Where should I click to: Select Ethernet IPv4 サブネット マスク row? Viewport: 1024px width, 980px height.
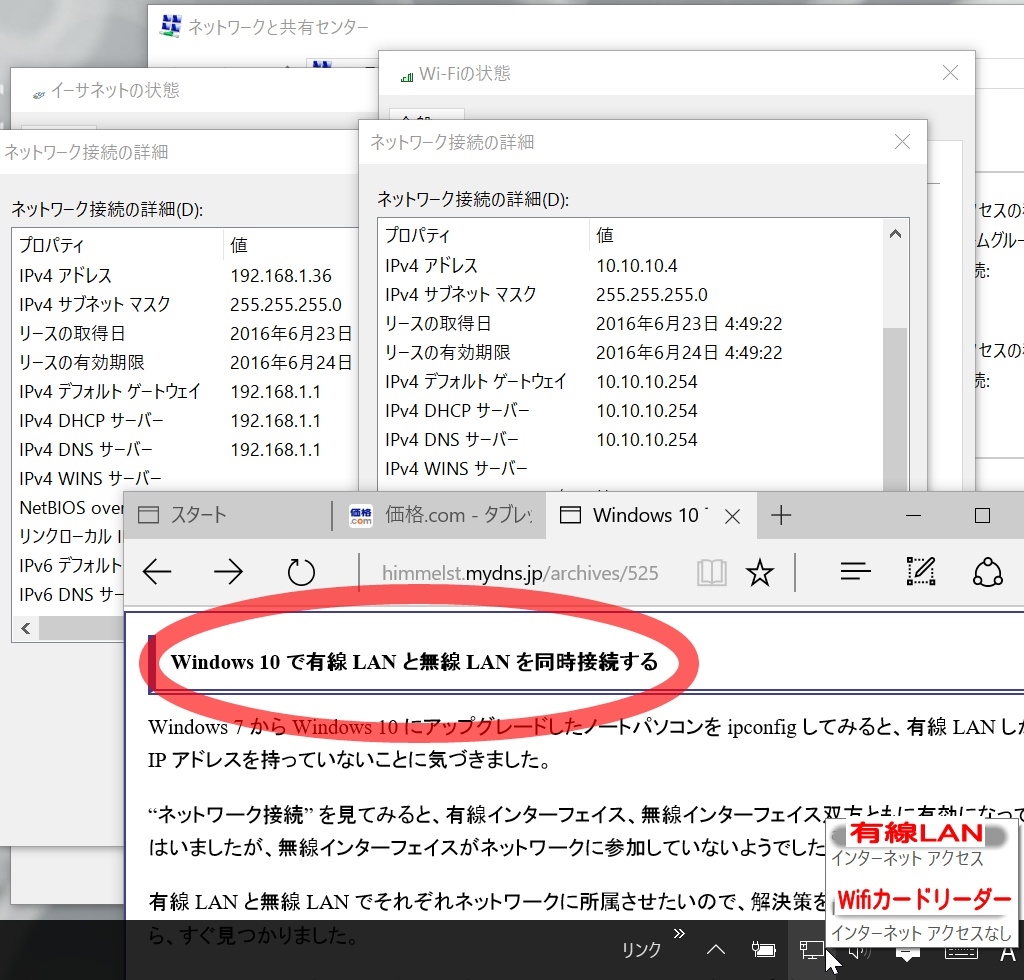click(x=185, y=304)
